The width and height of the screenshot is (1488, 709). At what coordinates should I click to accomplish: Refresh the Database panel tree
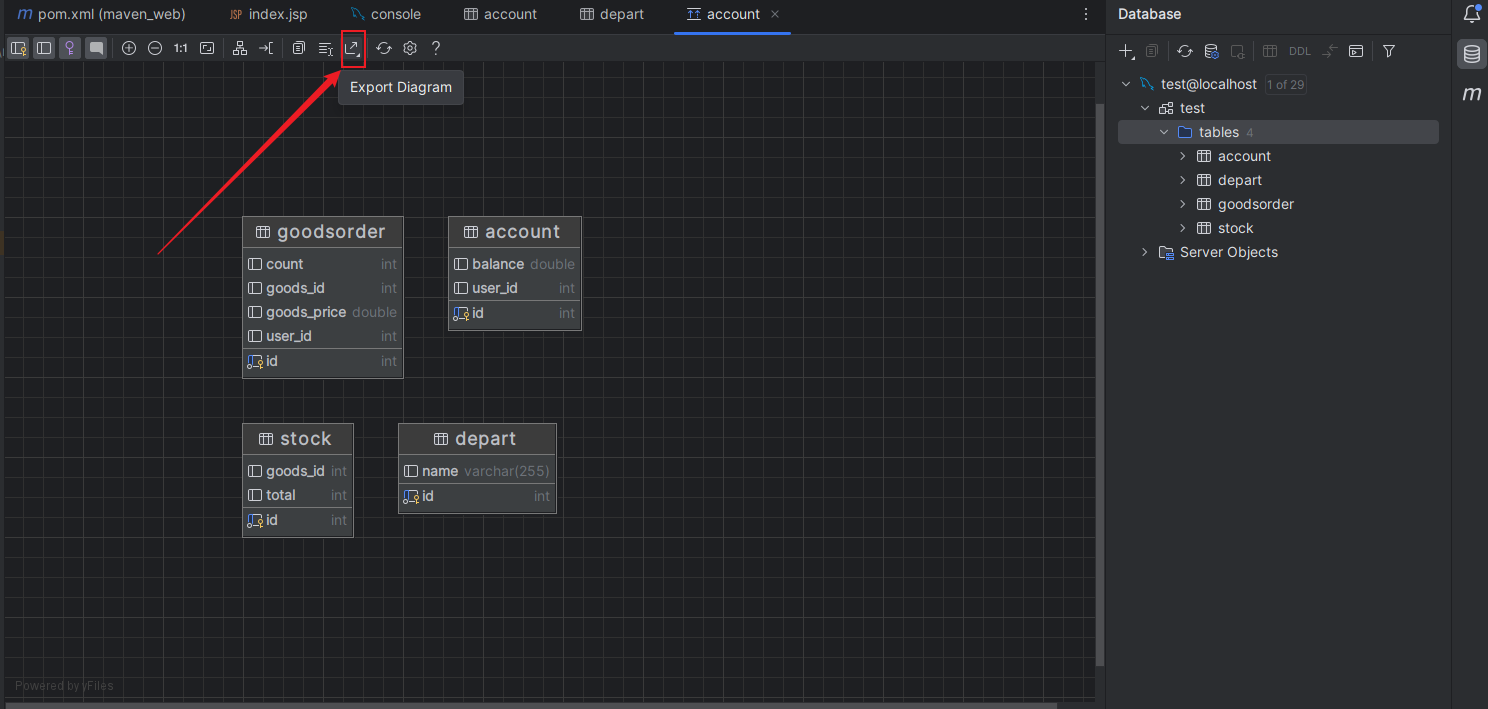pyautogui.click(x=1185, y=51)
